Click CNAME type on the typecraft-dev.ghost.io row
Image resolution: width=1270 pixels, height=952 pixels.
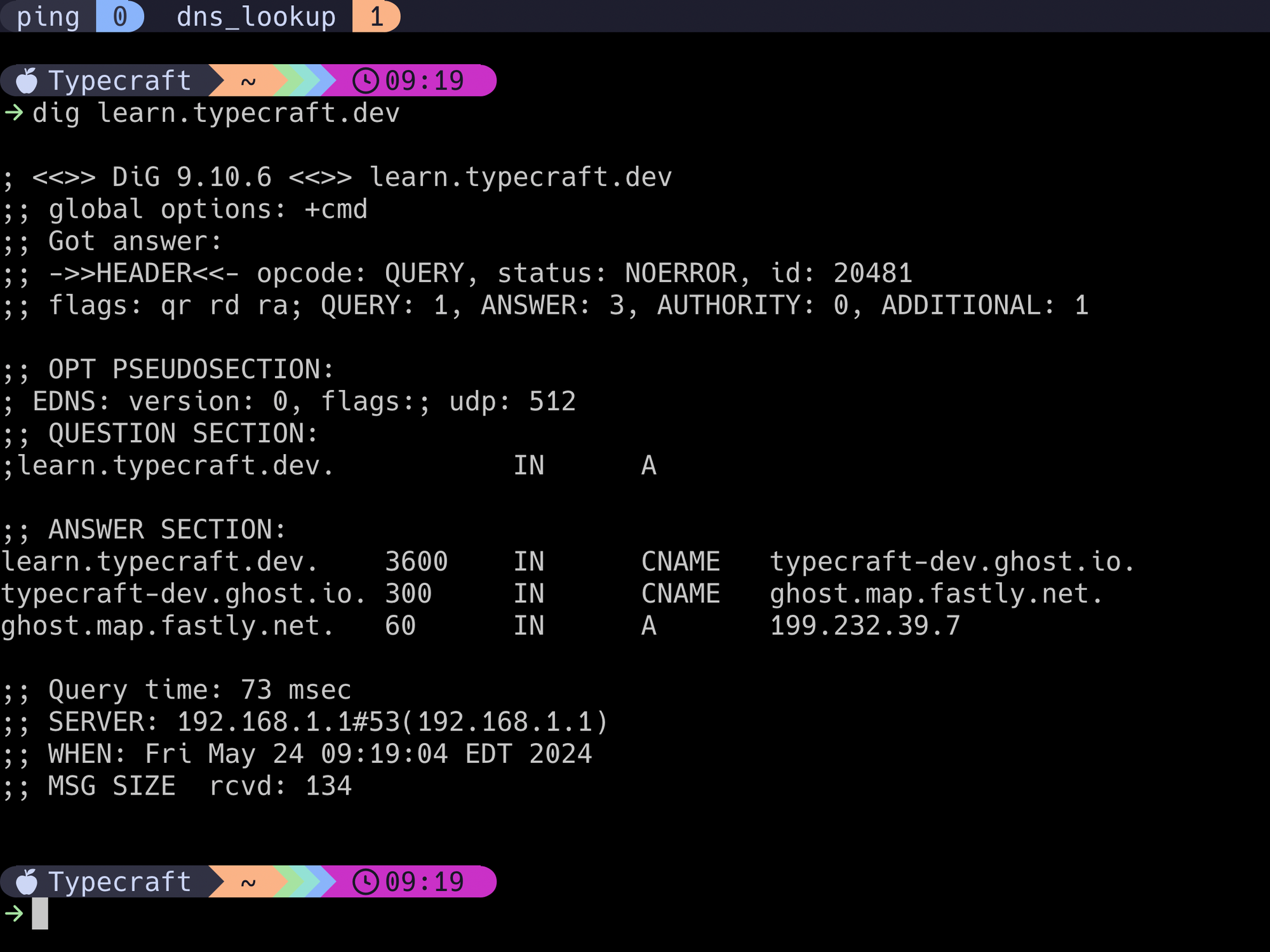click(x=681, y=594)
